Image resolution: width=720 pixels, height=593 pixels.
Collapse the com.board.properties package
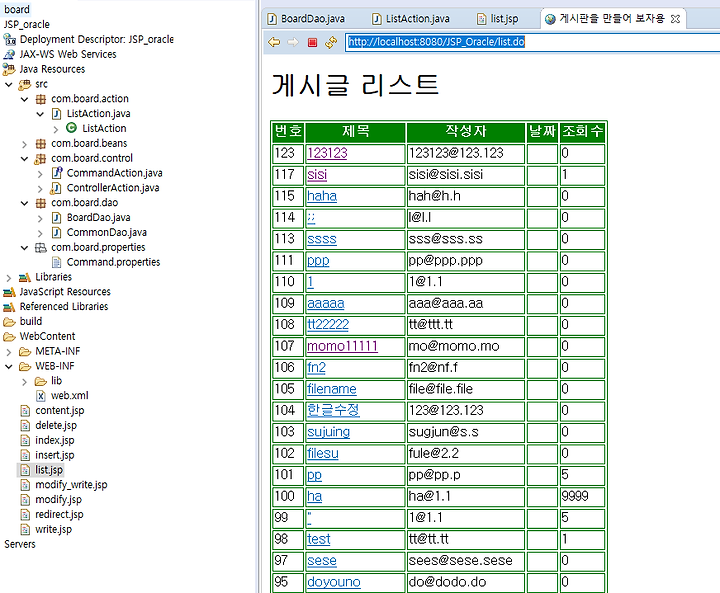[x=24, y=248]
